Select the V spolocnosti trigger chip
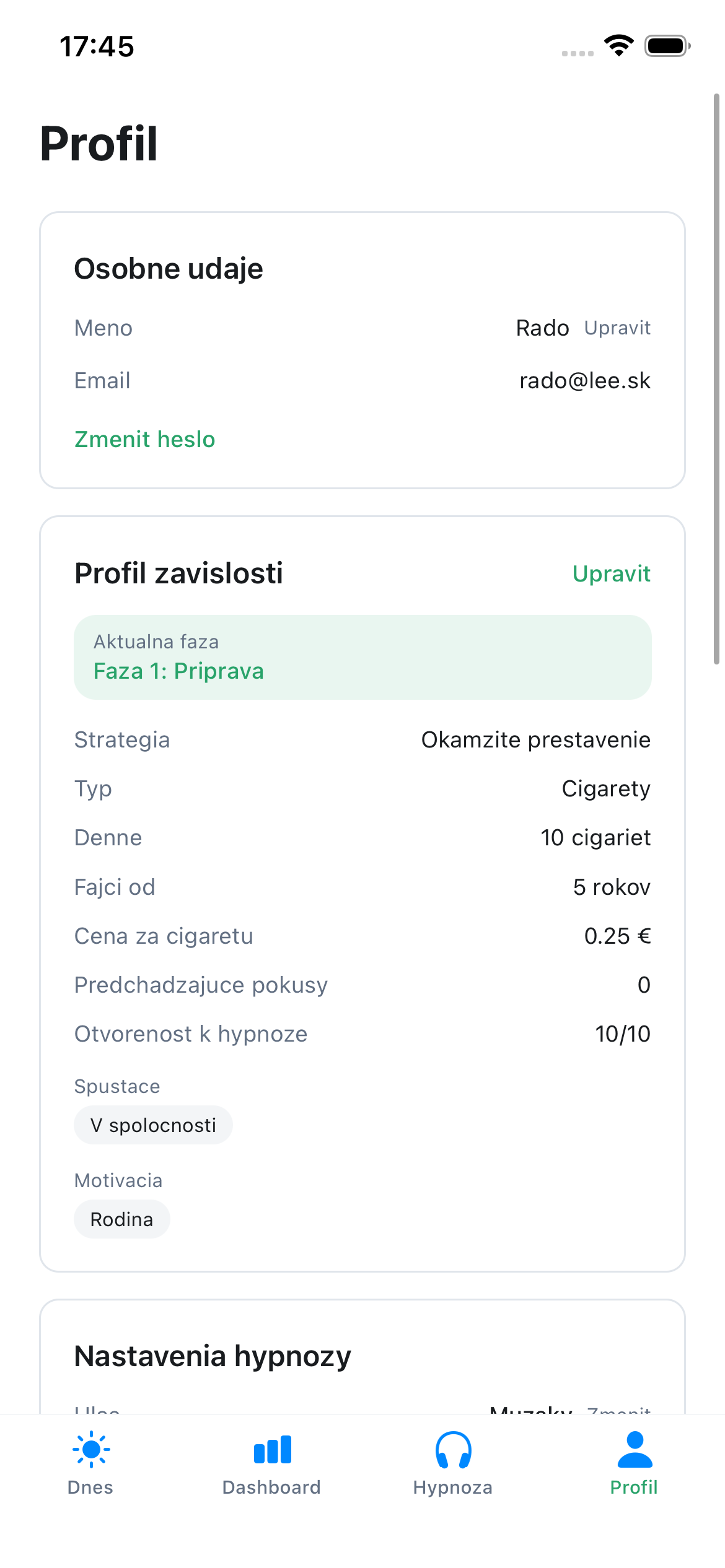This screenshot has width=725, height=1568. (x=153, y=1125)
